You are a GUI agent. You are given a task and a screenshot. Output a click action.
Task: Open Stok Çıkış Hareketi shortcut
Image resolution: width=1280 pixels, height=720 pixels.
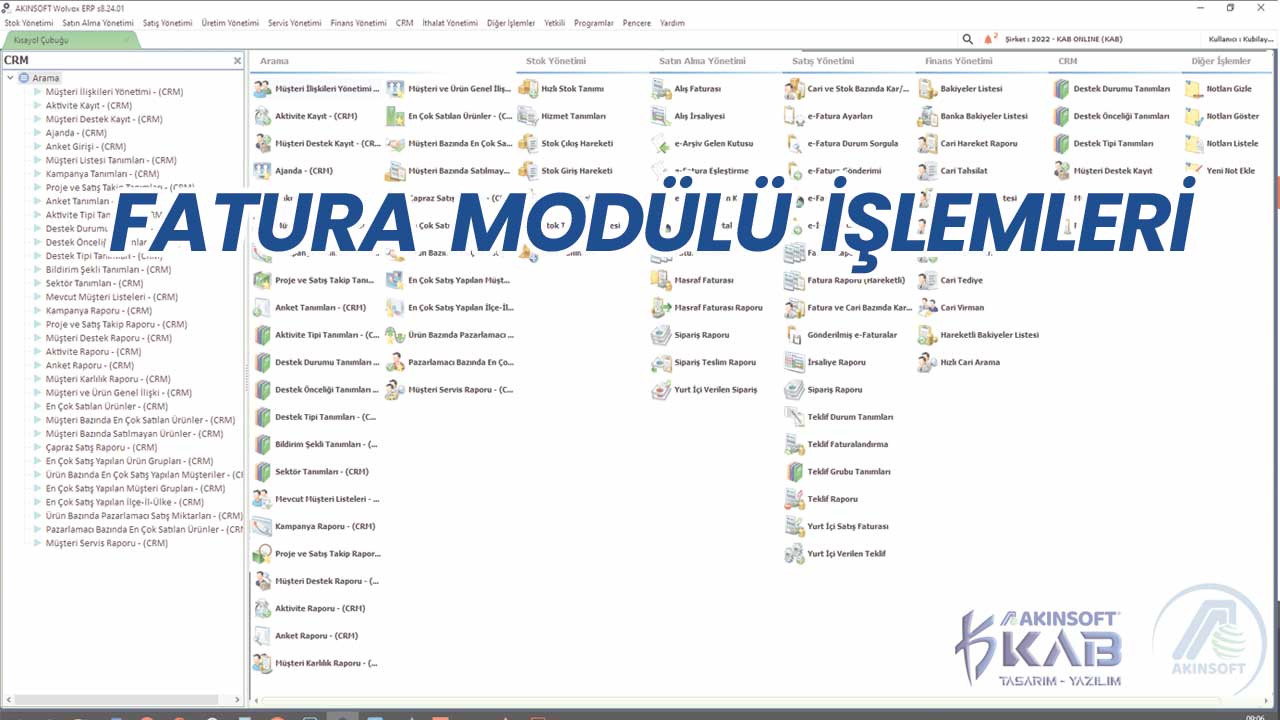[566, 143]
